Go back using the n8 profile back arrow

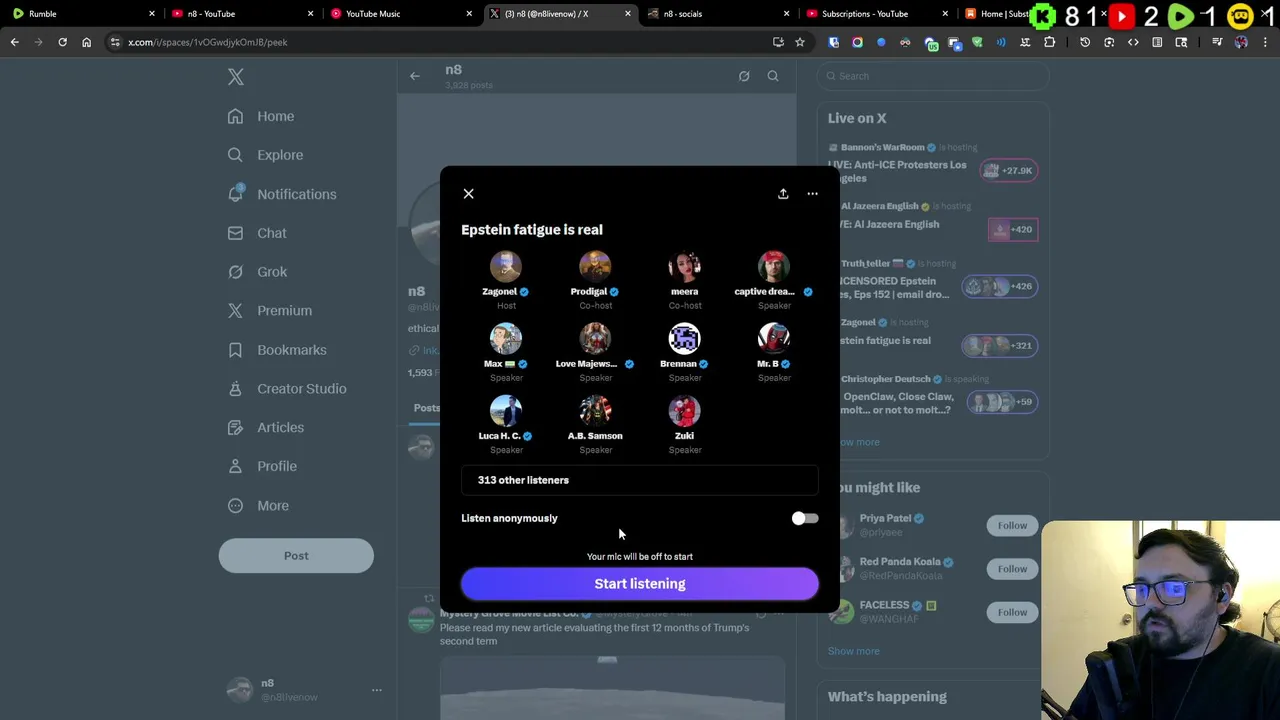point(415,76)
